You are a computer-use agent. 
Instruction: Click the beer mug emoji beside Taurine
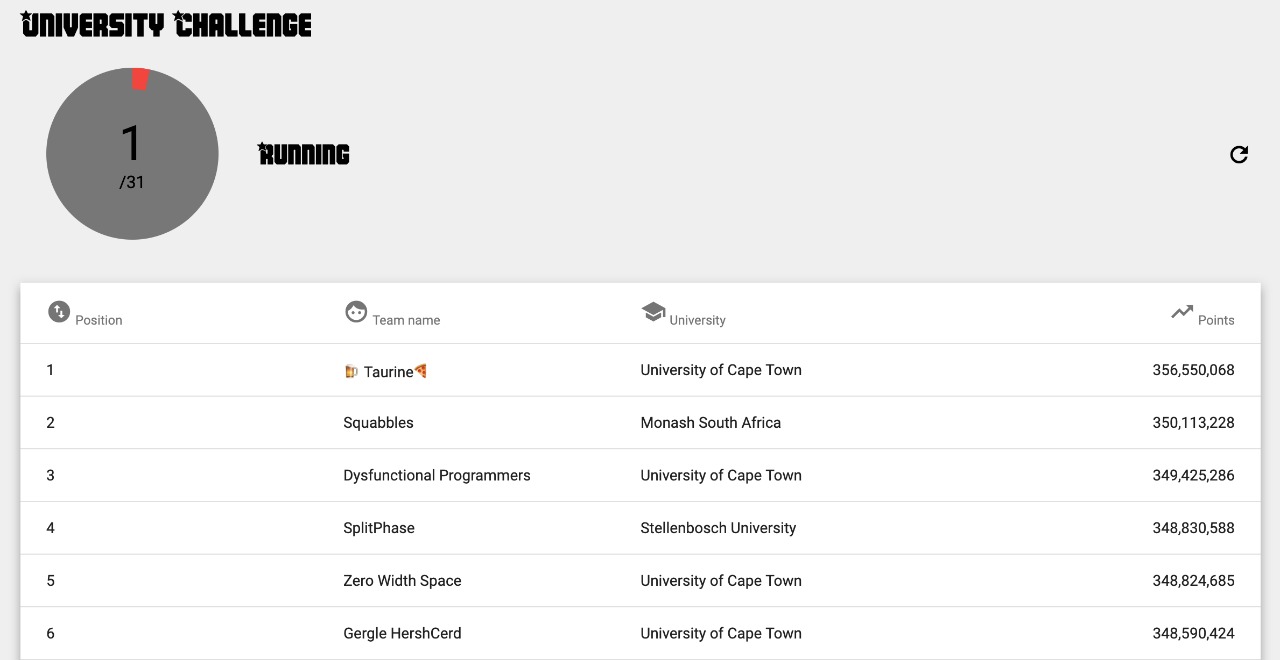[x=351, y=371]
